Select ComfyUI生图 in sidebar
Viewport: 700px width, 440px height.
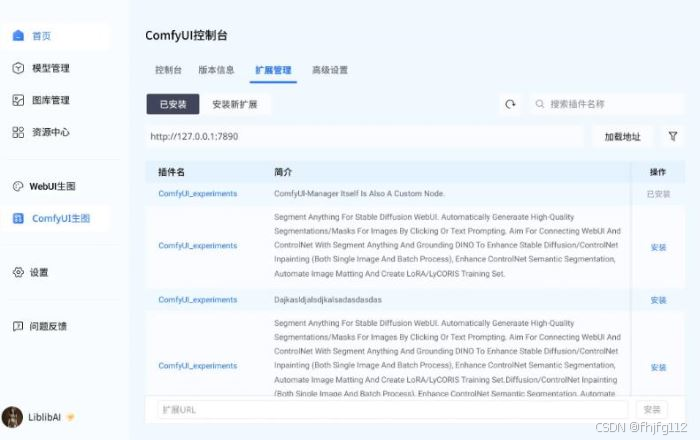click(56, 218)
